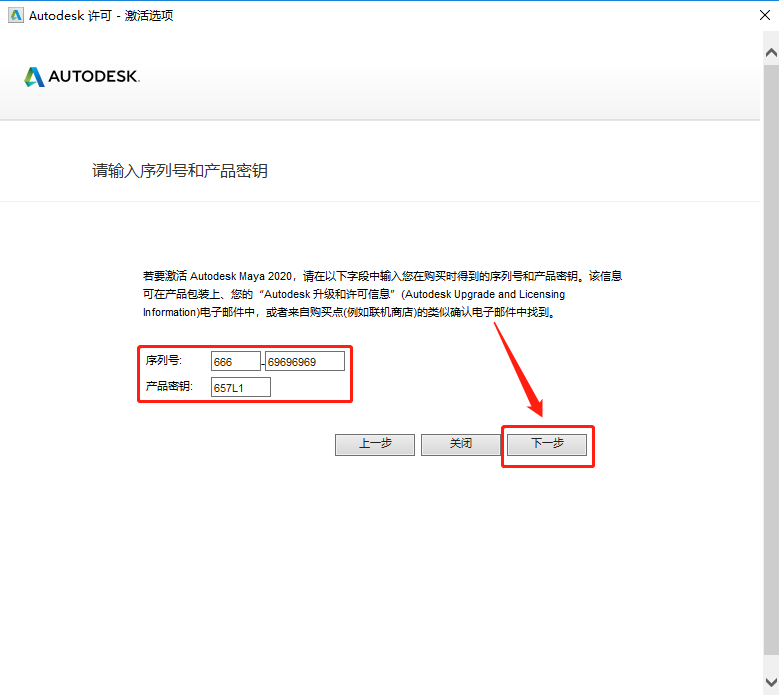Click the scrollbar up arrow
This screenshot has width=779, height=695.
771,52
